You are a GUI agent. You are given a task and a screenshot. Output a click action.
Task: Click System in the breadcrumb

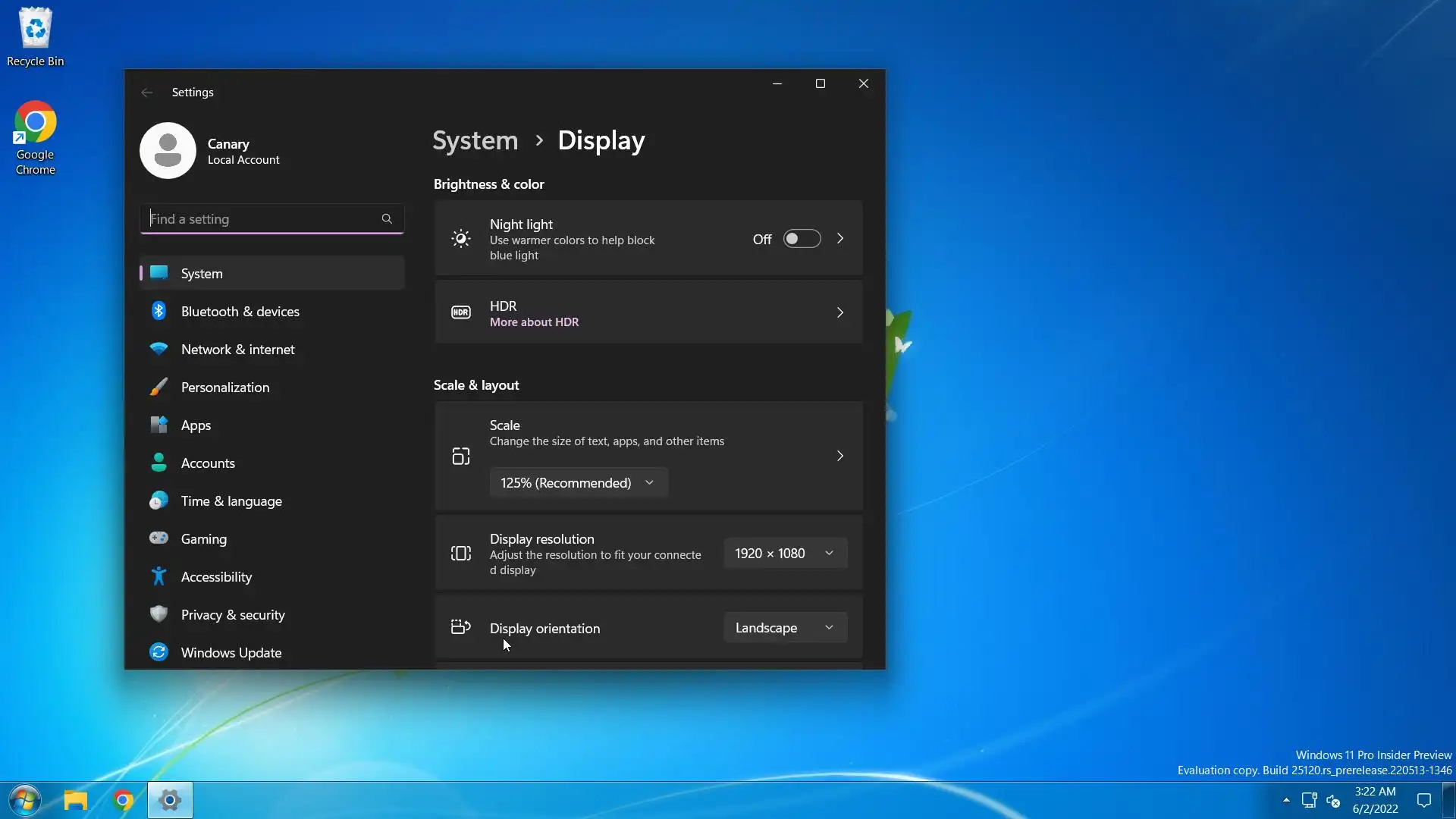coord(475,141)
